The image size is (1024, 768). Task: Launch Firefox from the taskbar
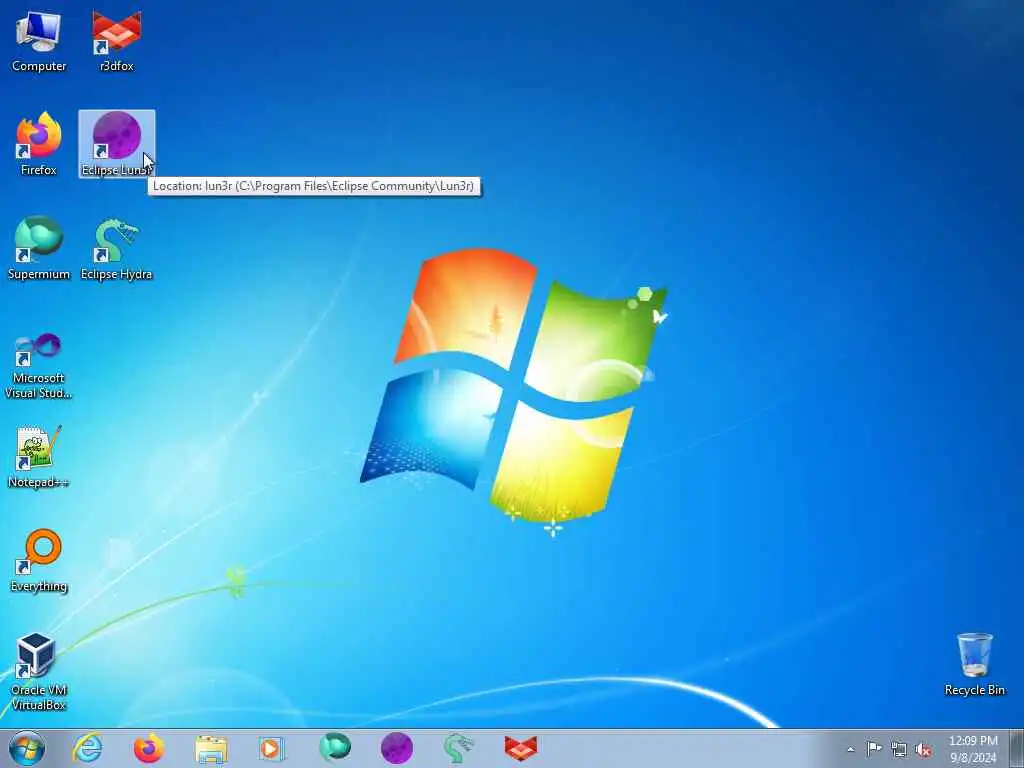[x=149, y=748]
